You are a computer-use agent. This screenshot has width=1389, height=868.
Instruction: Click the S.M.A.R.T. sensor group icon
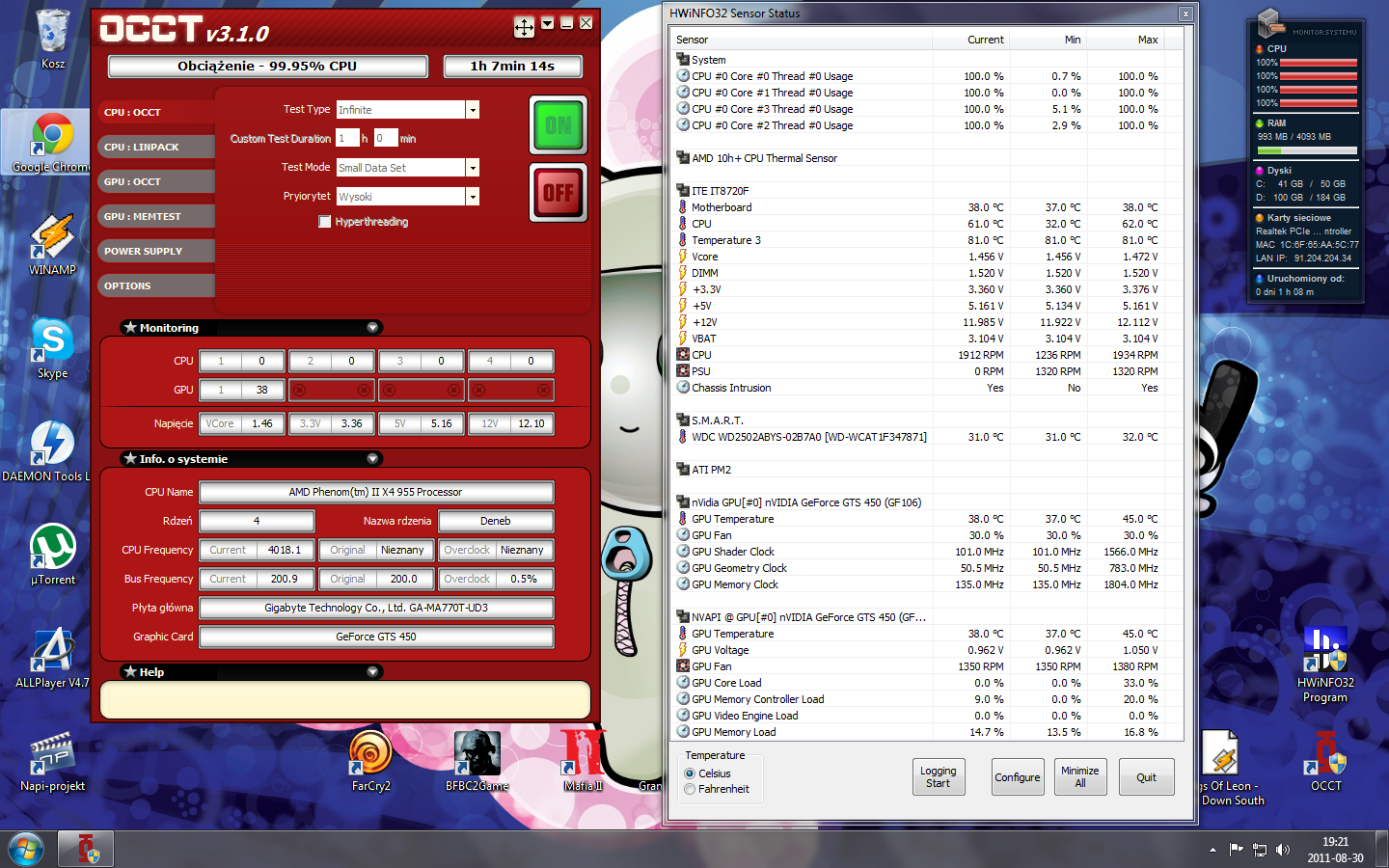coord(683,420)
